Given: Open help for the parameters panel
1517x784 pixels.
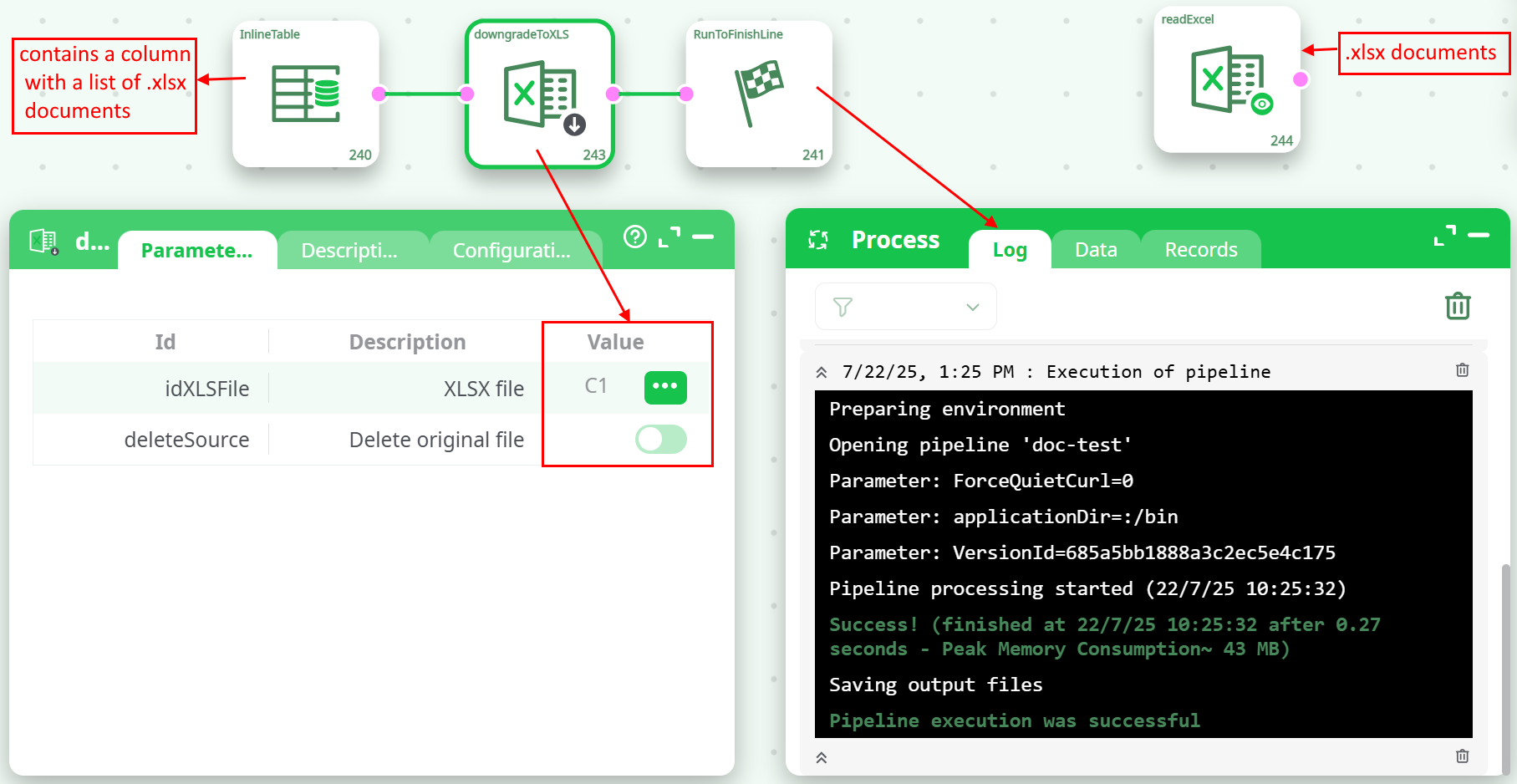Looking at the screenshot, I should [635, 237].
